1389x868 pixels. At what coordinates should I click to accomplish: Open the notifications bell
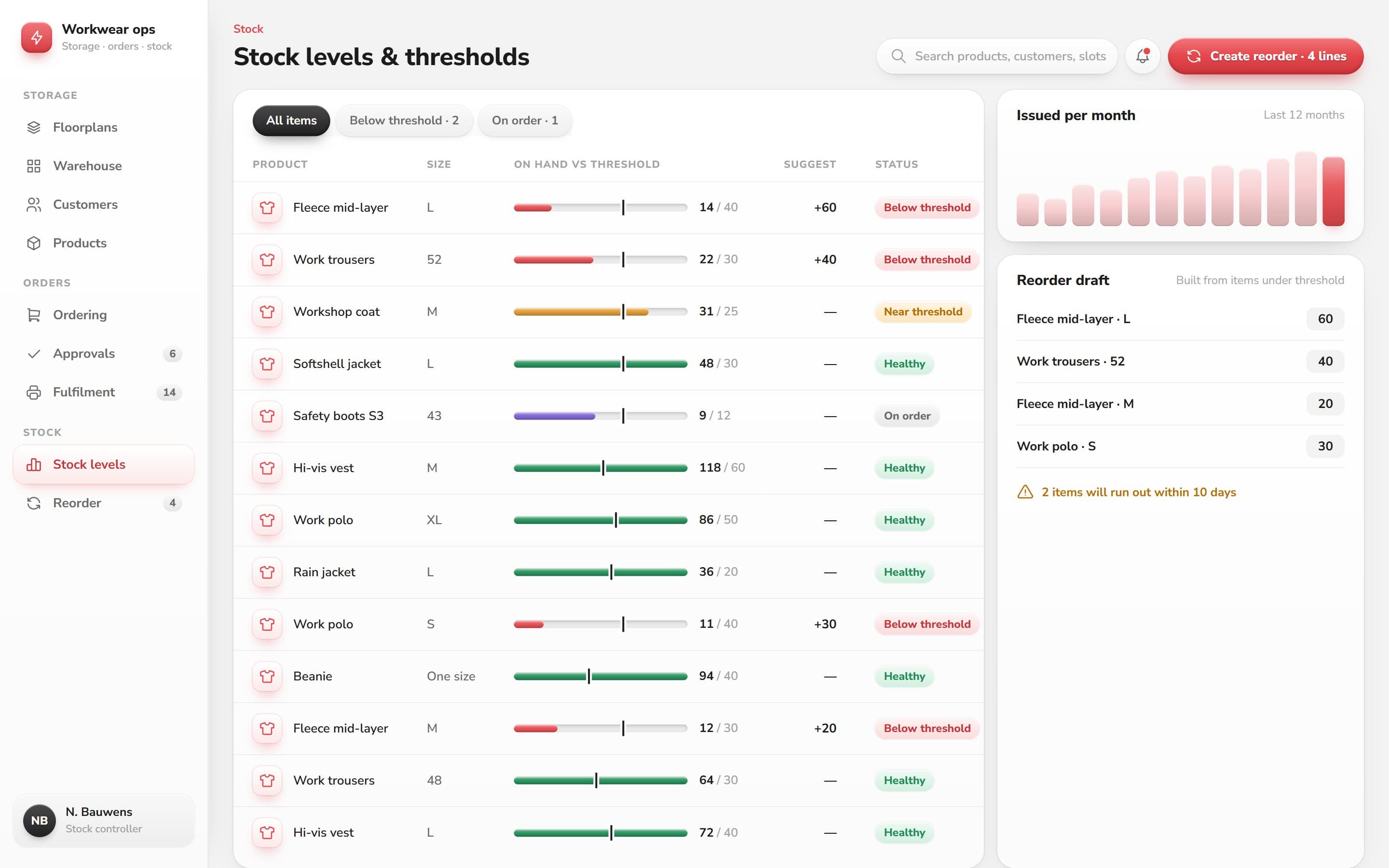(x=1142, y=56)
